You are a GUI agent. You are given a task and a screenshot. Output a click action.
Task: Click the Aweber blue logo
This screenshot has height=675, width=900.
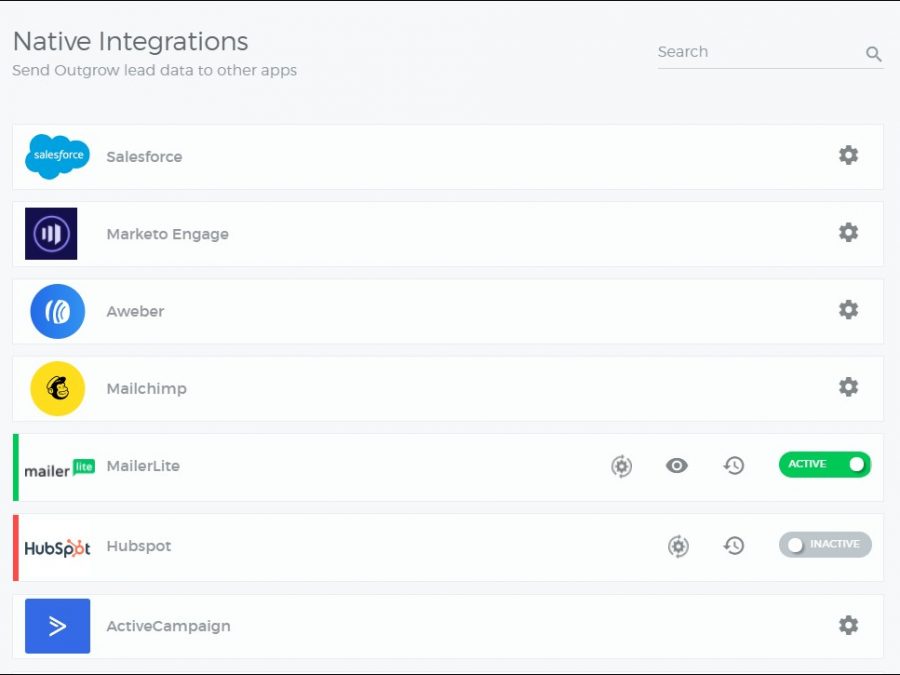coord(57,311)
